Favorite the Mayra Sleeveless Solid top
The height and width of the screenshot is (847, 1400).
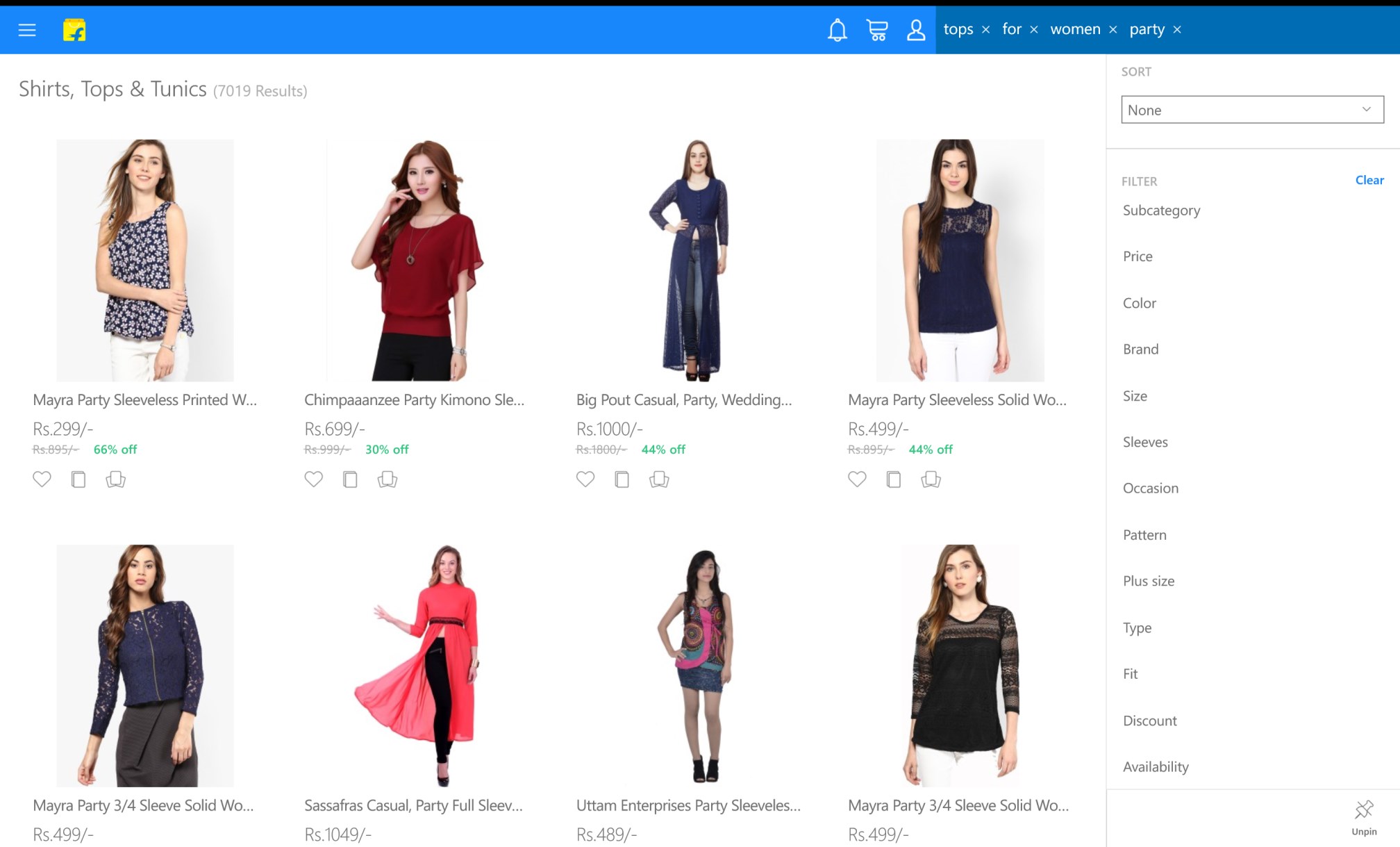(857, 479)
